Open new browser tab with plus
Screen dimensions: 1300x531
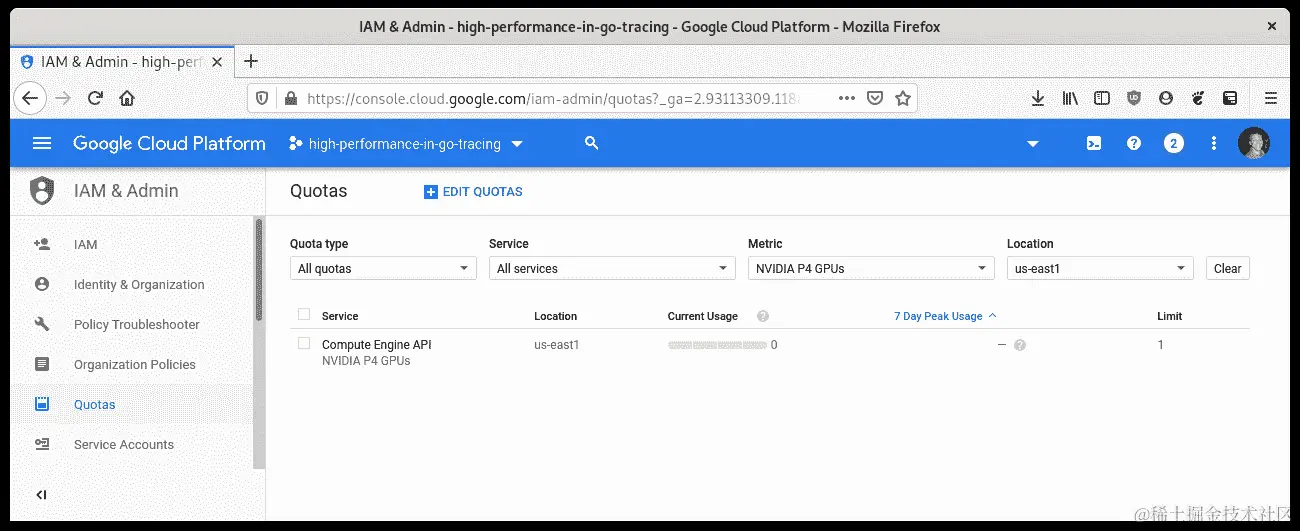251,61
